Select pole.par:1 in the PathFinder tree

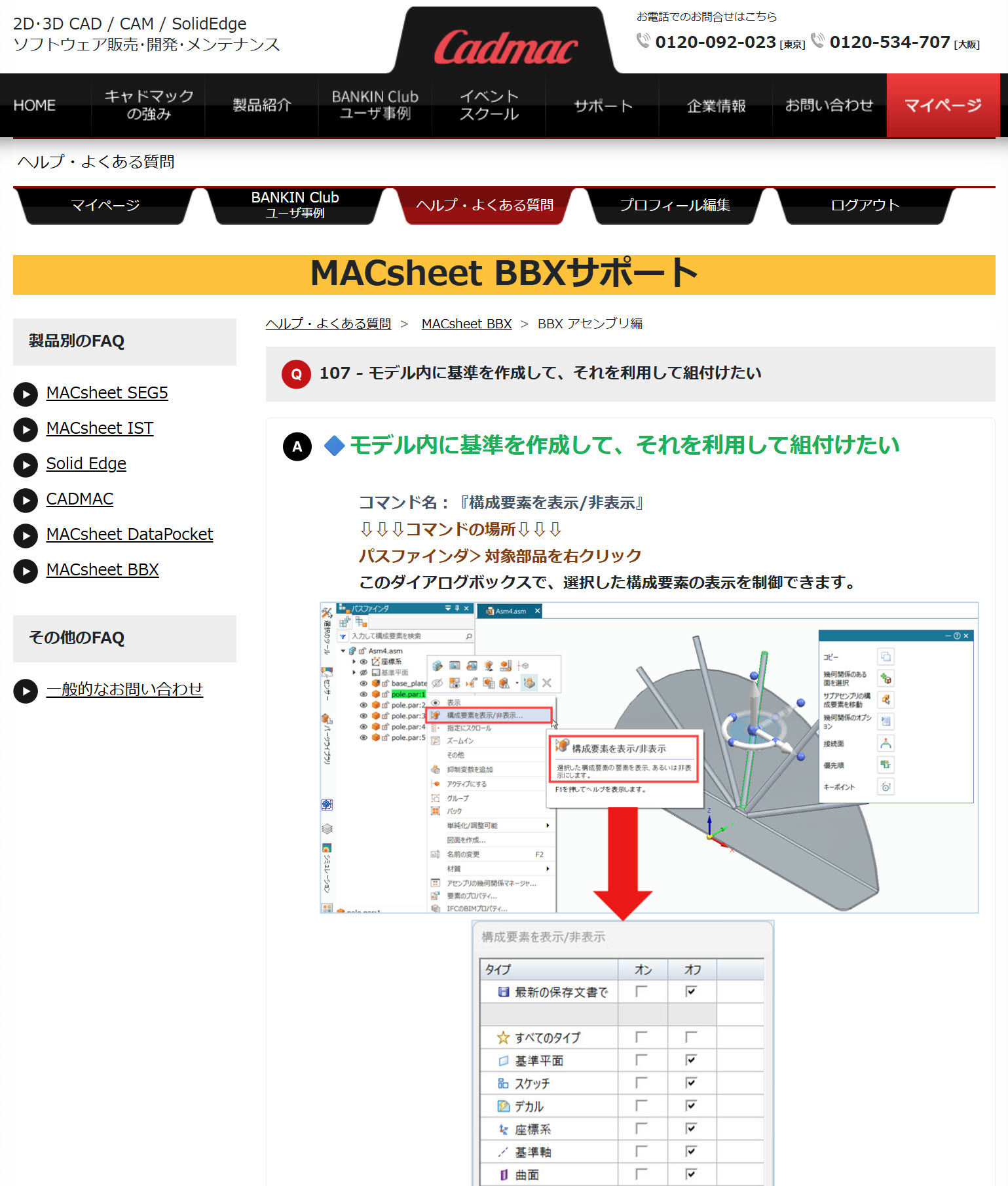[408, 694]
